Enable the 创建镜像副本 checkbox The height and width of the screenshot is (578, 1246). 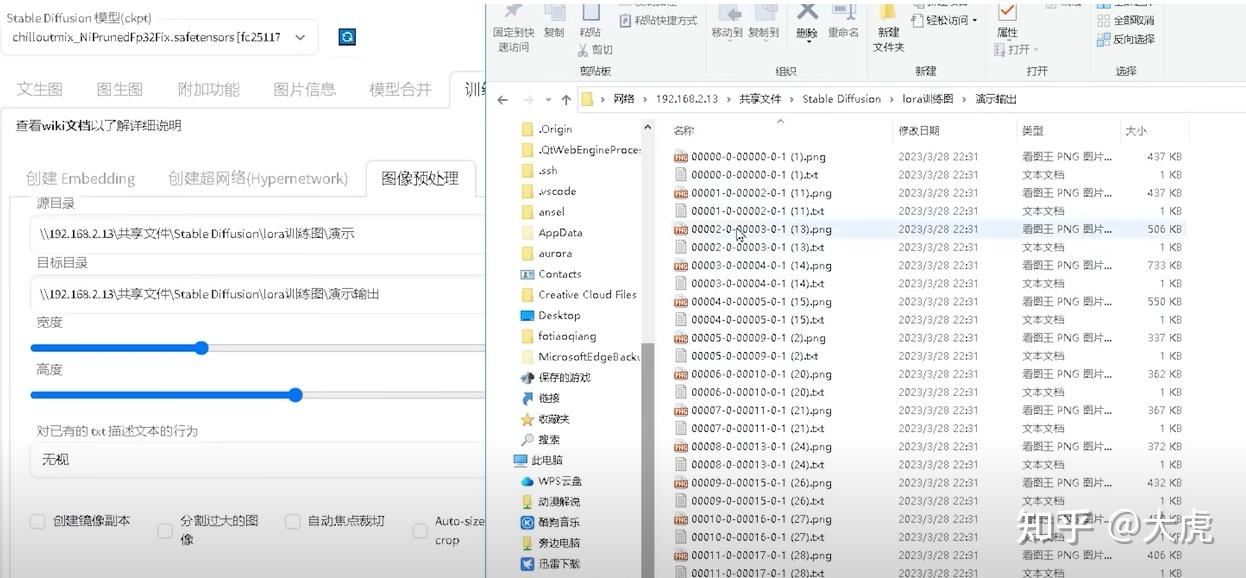[x=36, y=521]
